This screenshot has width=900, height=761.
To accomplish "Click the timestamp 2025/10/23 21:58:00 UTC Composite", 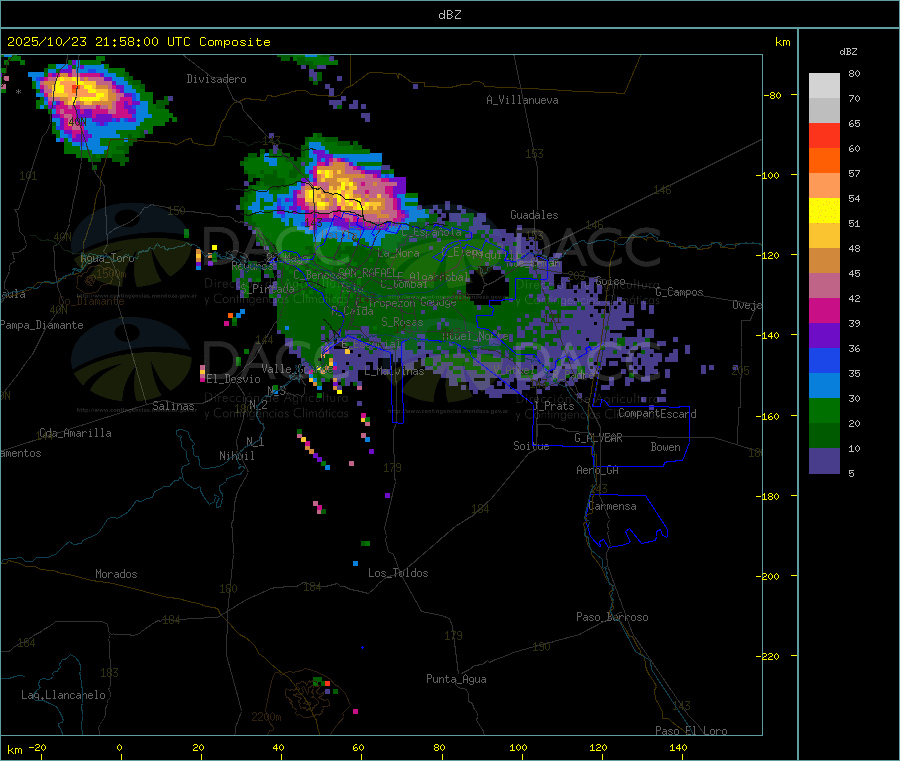I will coord(138,42).
